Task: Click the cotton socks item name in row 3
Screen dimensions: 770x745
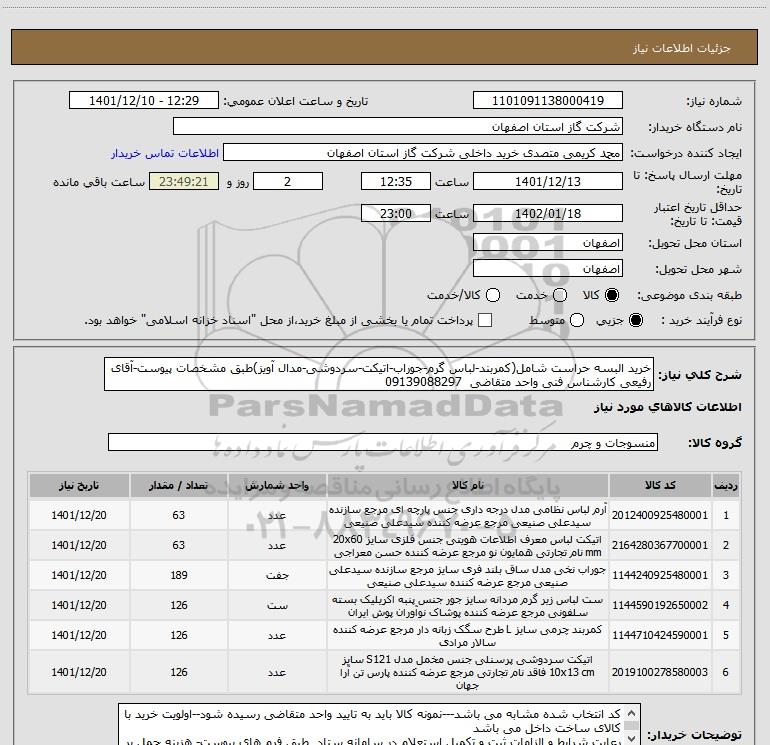Action: (468, 576)
